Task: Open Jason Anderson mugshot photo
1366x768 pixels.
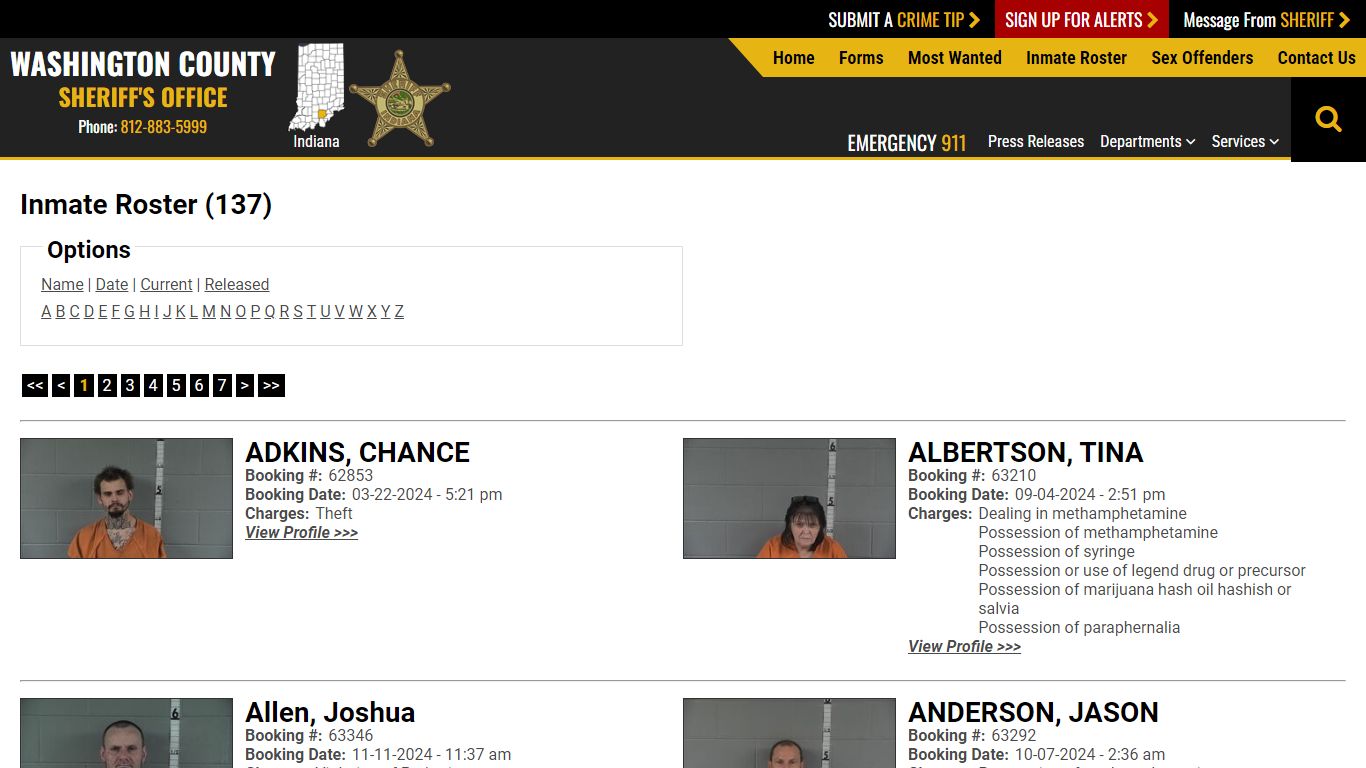Action: pyautogui.click(x=789, y=733)
